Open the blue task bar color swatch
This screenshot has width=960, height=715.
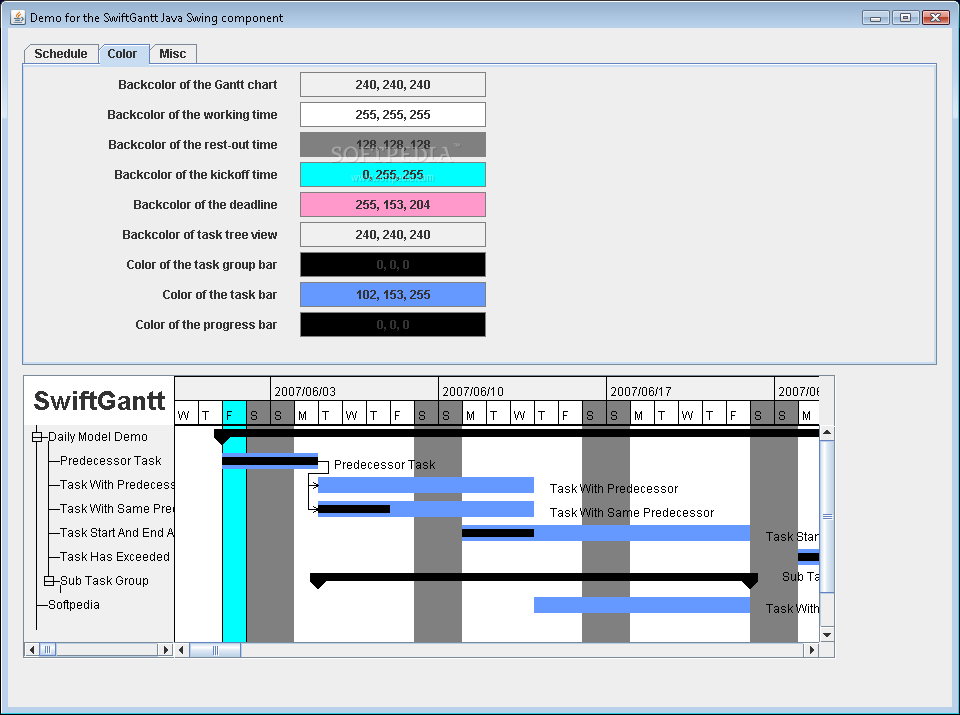click(x=392, y=294)
